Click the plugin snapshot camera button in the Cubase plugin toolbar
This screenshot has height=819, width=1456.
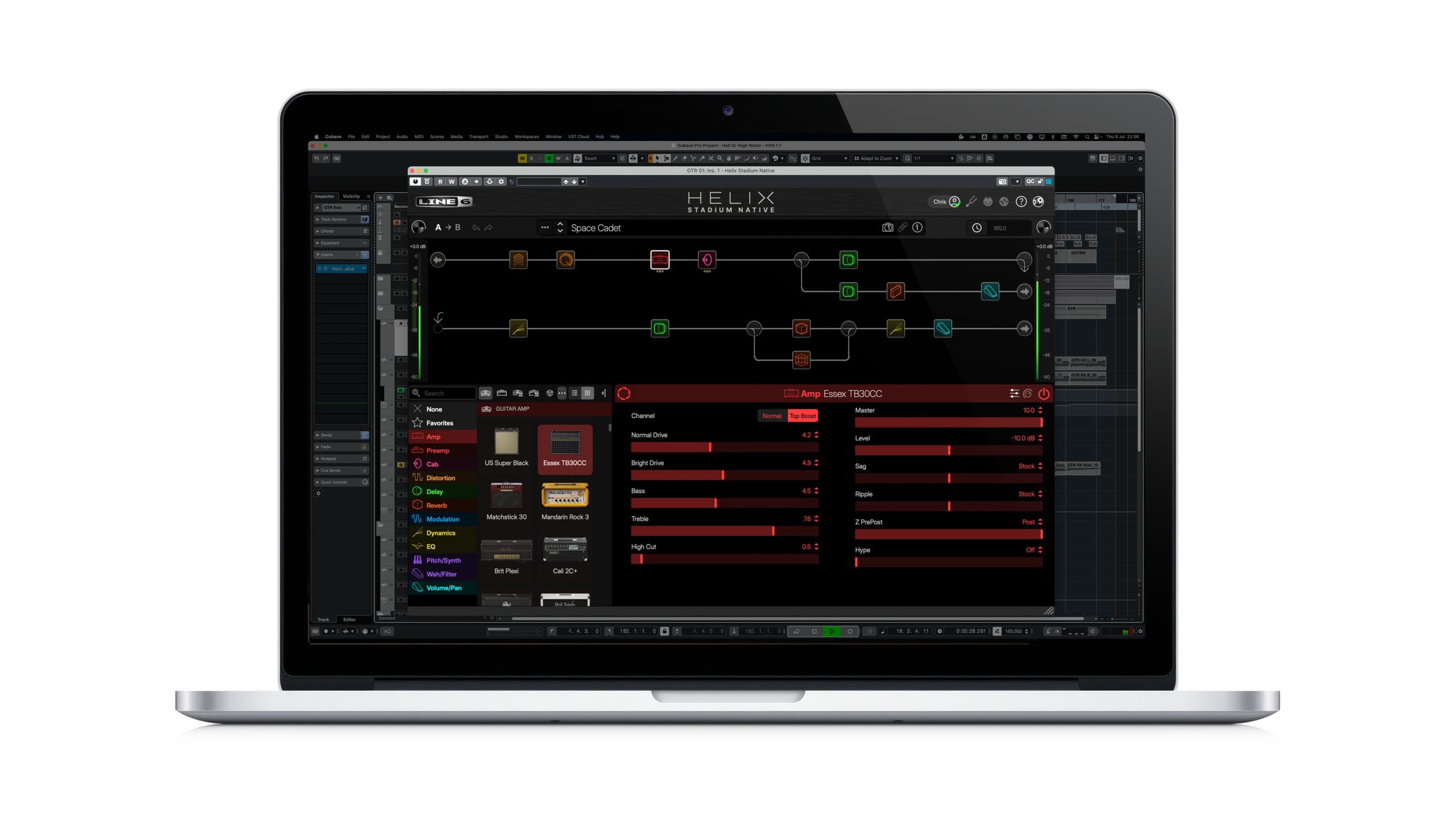[1002, 181]
